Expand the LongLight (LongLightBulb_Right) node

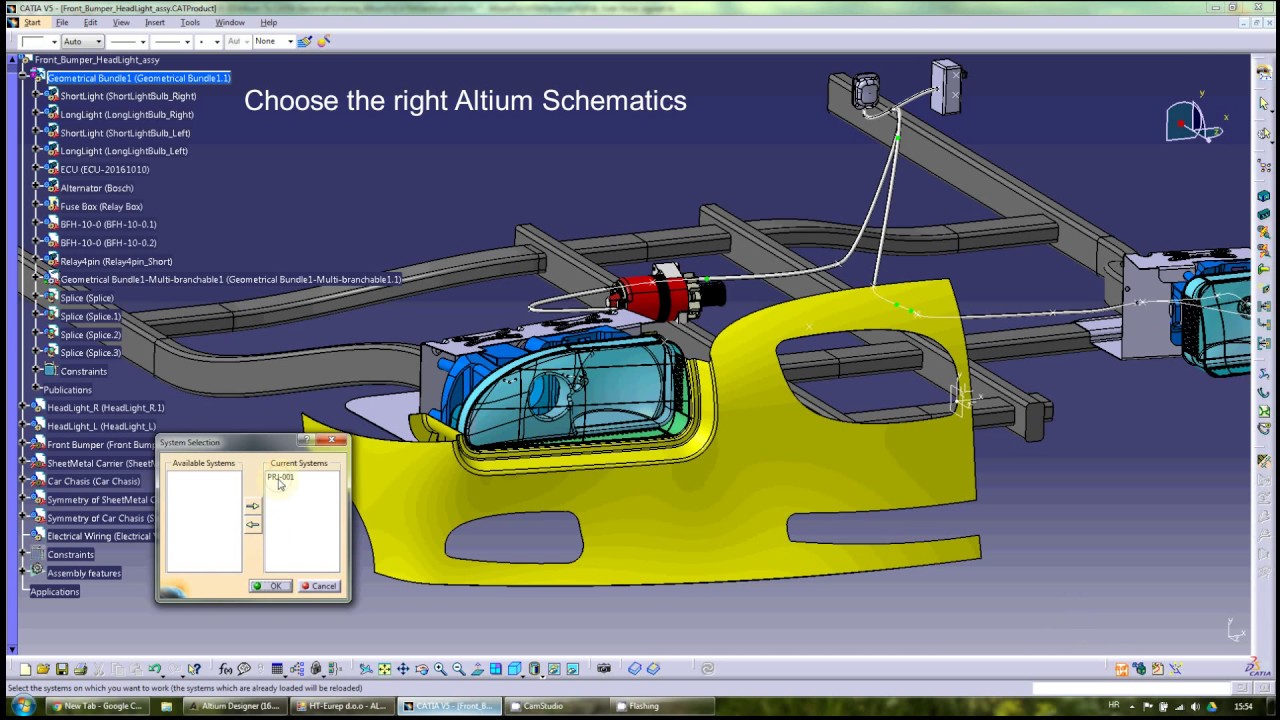pos(38,114)
